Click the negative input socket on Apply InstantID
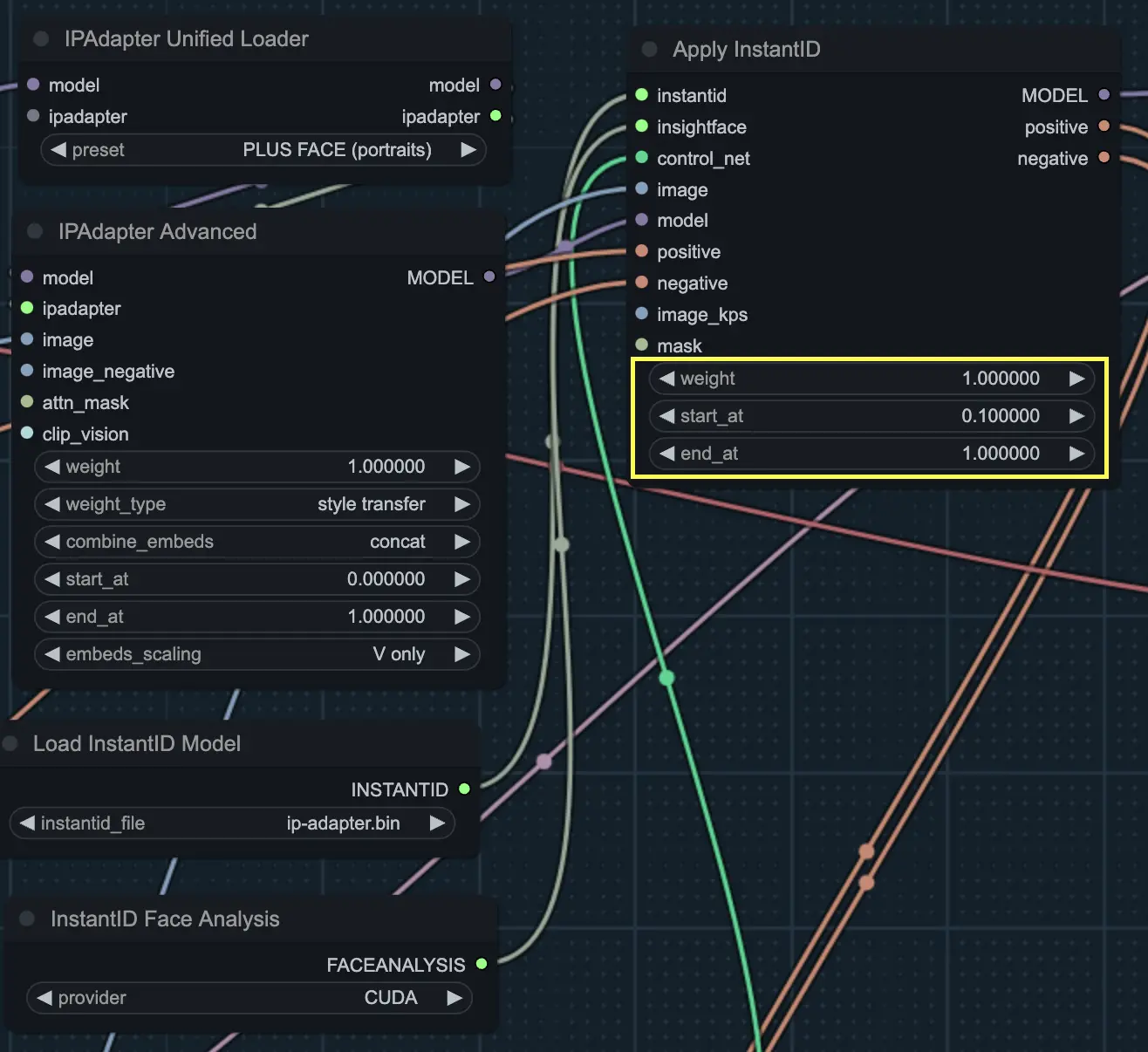 (x=642, y=282)
